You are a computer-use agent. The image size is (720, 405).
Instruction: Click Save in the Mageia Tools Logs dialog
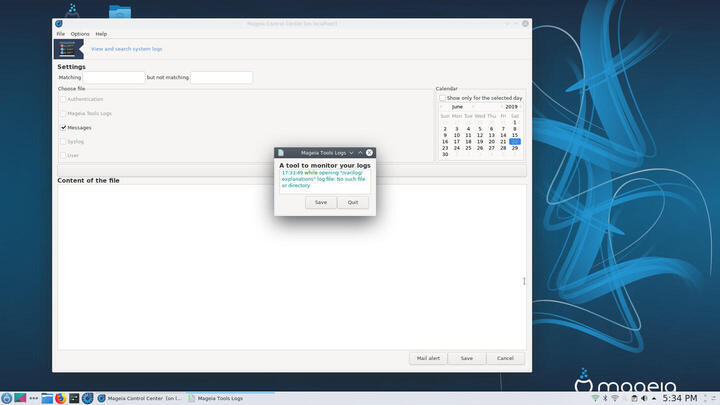pos(321,202)
